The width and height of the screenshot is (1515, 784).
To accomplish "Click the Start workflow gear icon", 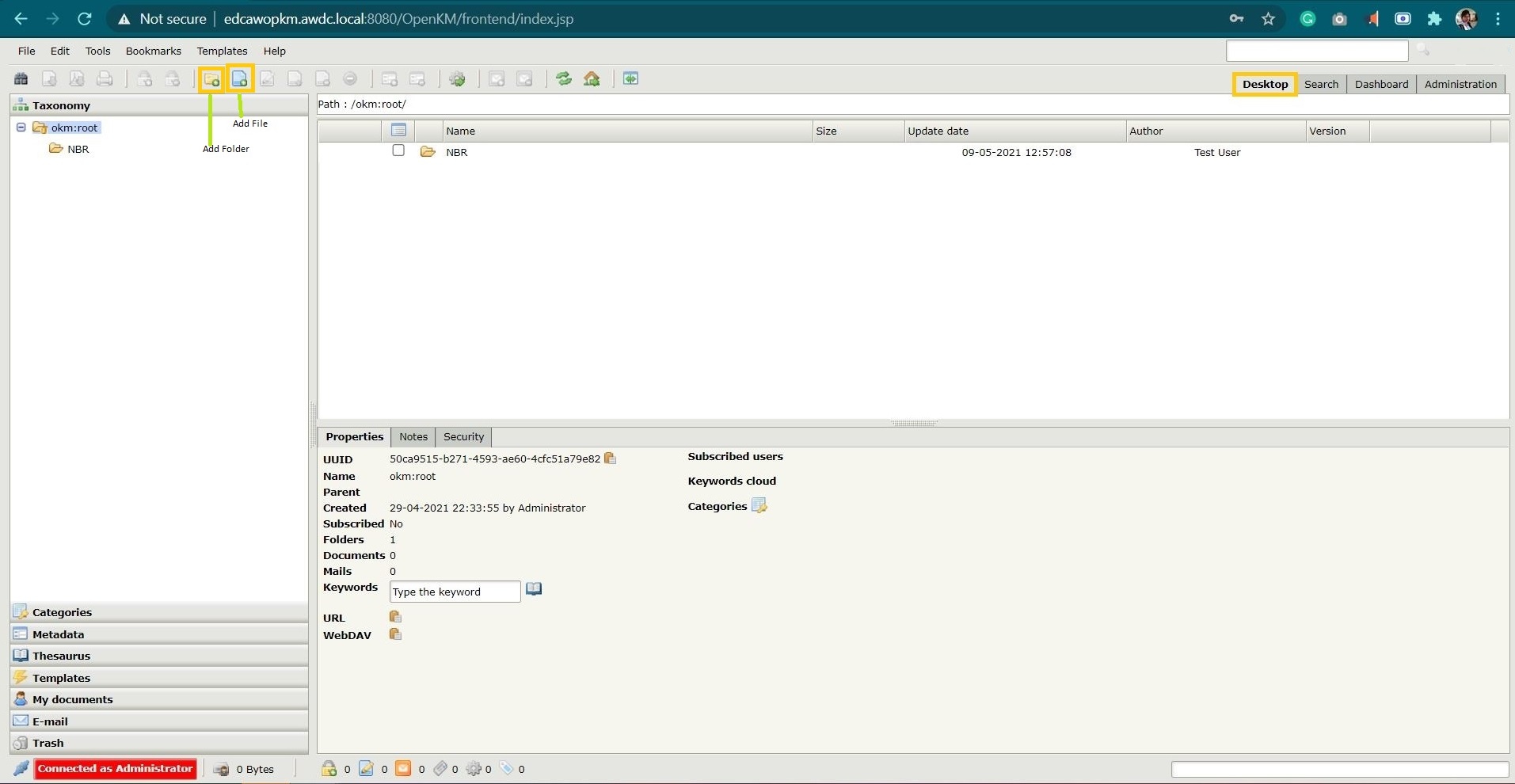I will 457,78.
